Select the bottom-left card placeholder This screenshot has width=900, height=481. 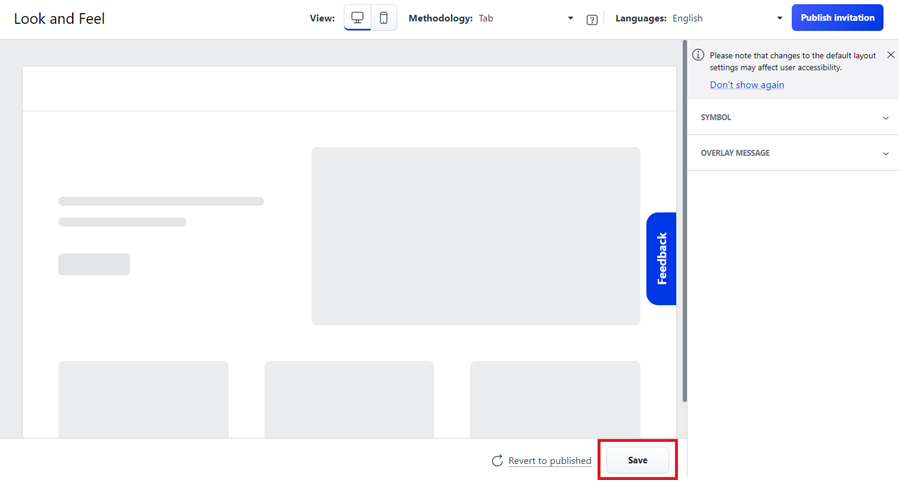143,399
